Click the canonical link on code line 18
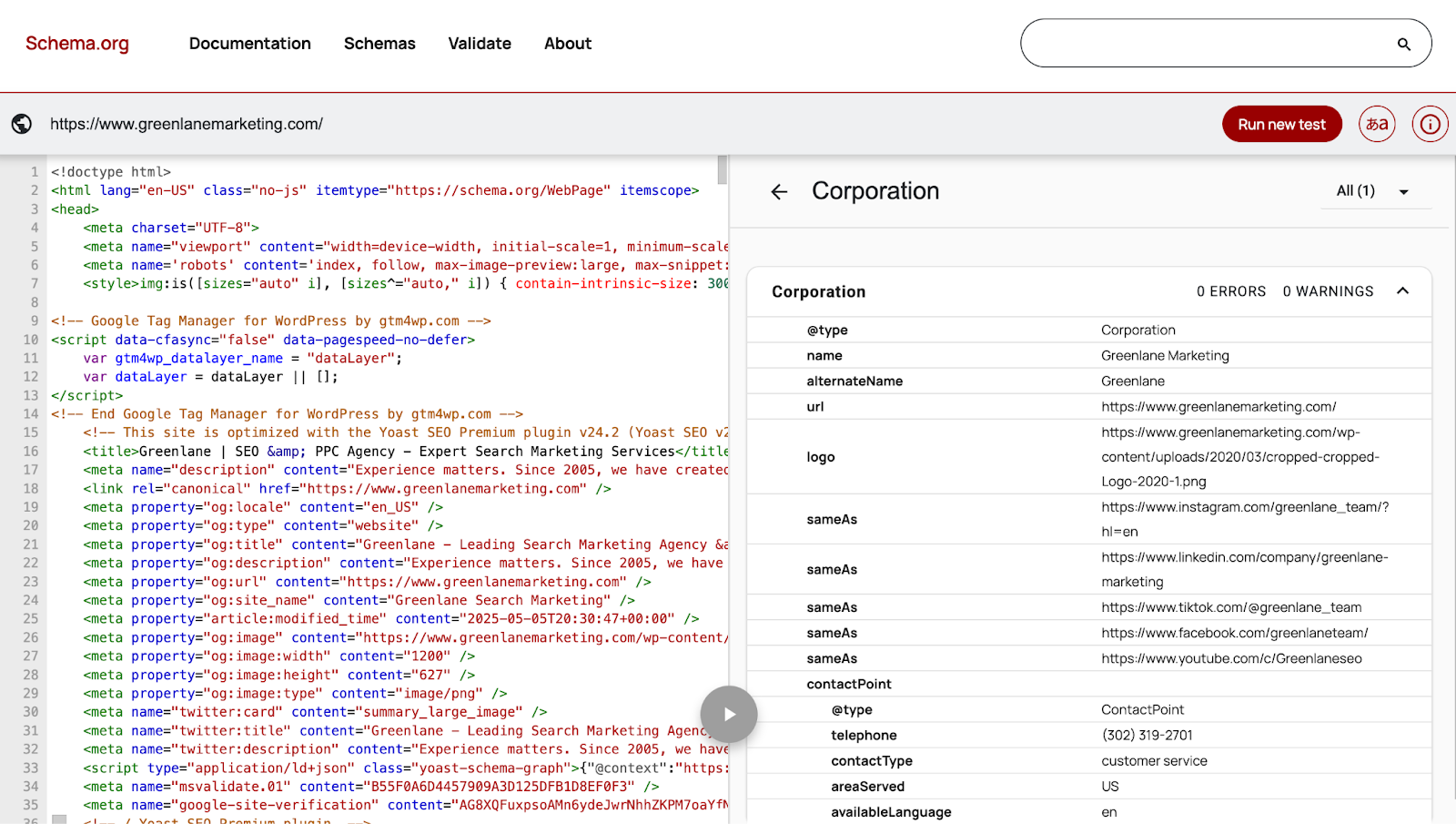This screenshot has width=1456, height=824. [347, 488]
